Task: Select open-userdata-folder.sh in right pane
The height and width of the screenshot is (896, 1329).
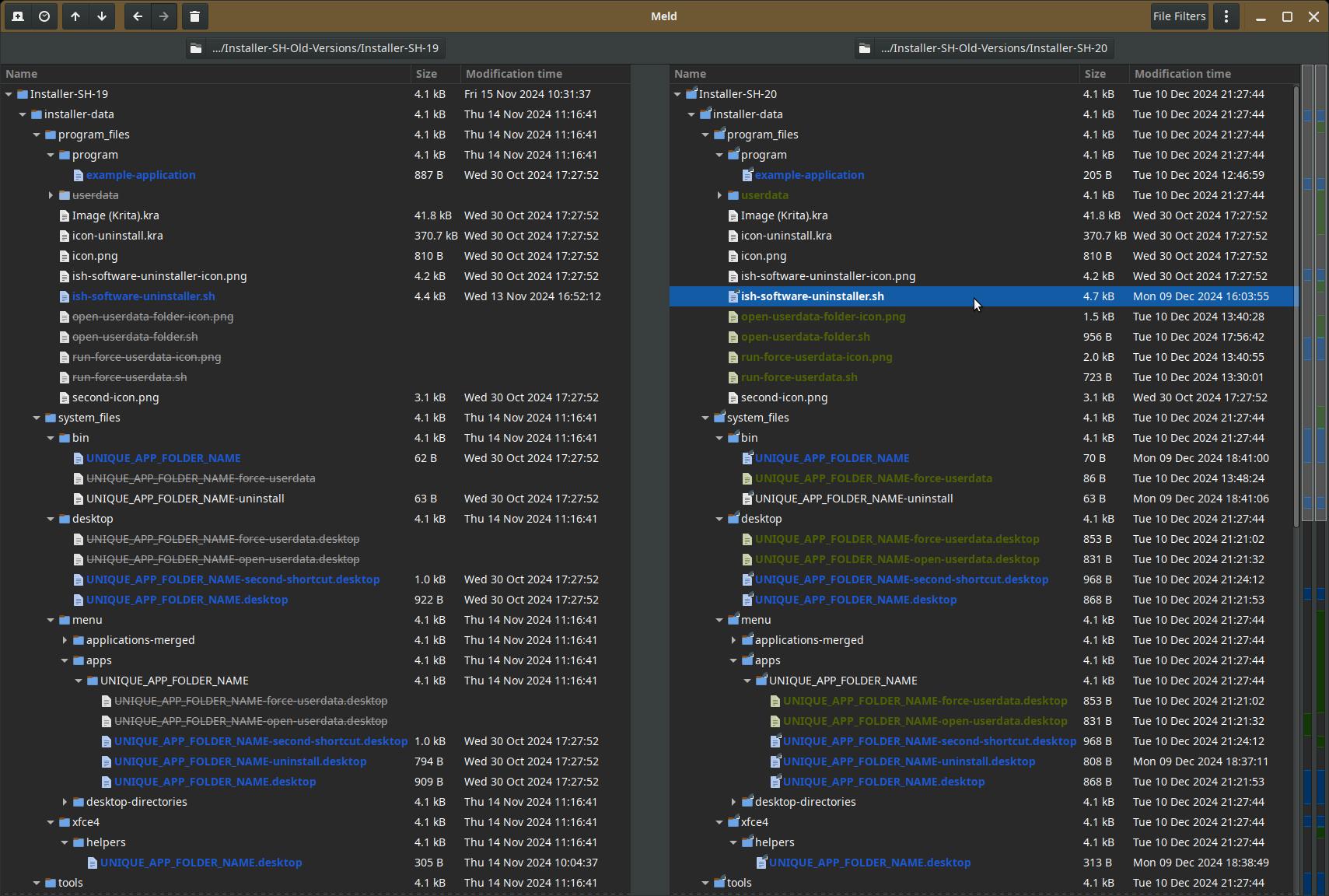Action: coord(805,337)
